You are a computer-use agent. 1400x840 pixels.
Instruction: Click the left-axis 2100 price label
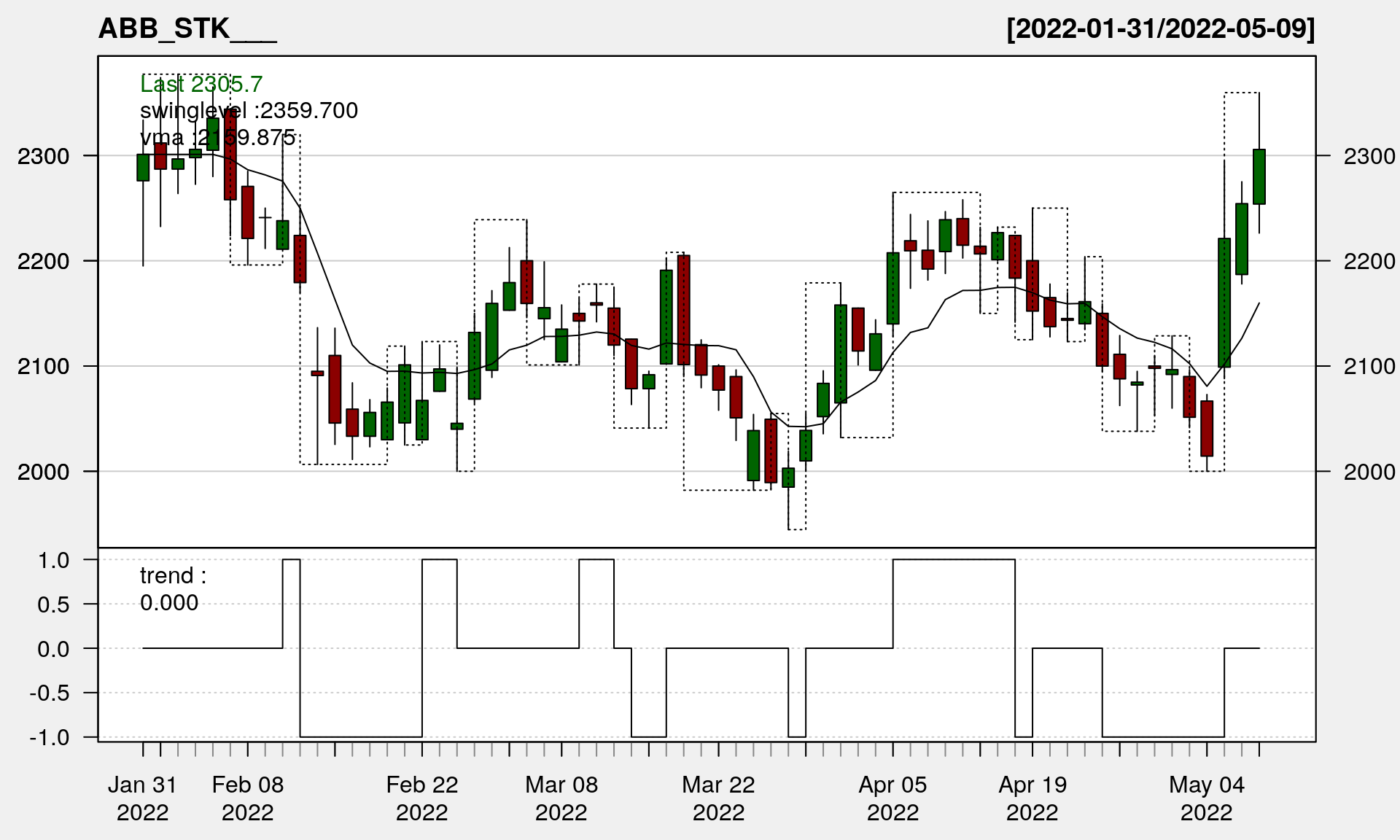(x=43, y=366)
